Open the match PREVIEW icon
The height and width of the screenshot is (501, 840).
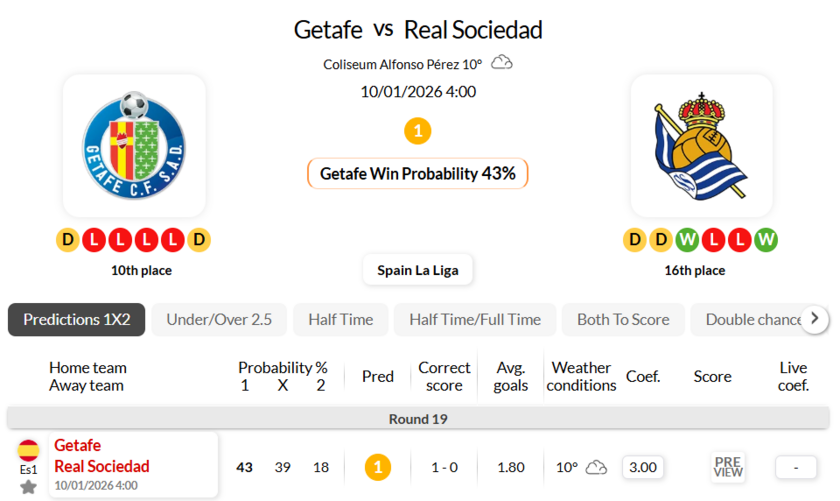(728, 467)
